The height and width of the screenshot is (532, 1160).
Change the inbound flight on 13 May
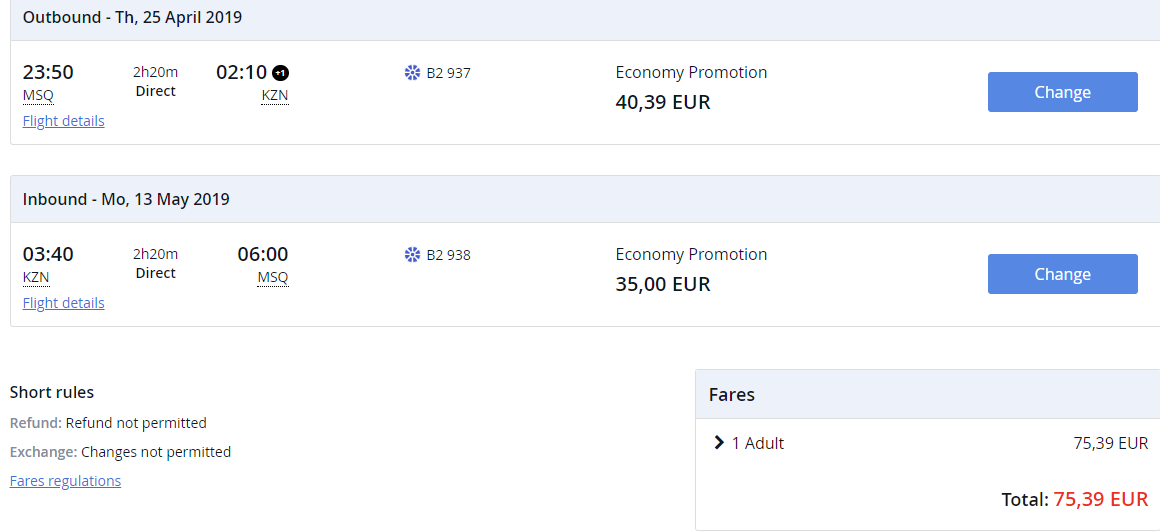[1062, 274]
